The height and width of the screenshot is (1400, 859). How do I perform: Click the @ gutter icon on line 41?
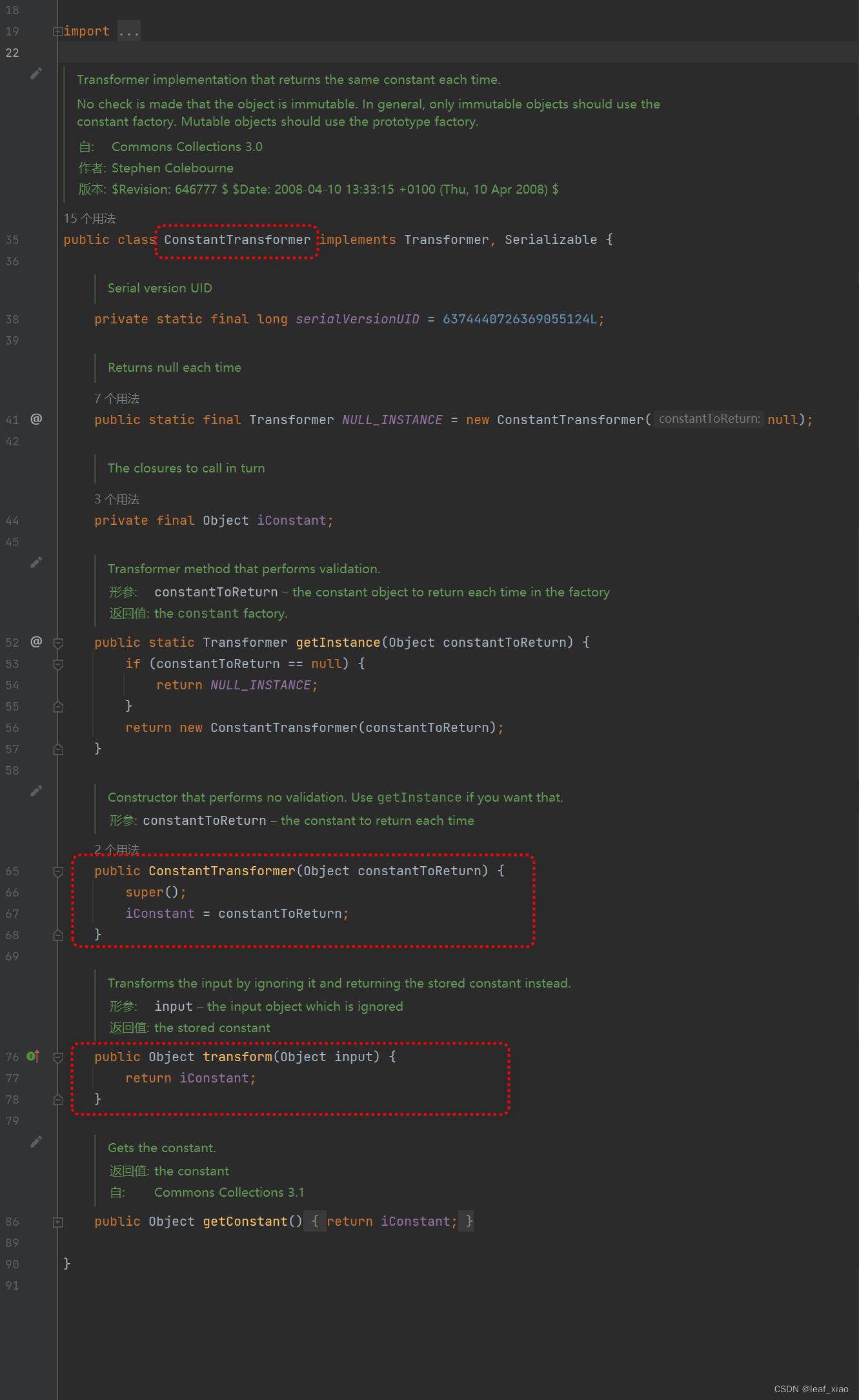point(36,419)
